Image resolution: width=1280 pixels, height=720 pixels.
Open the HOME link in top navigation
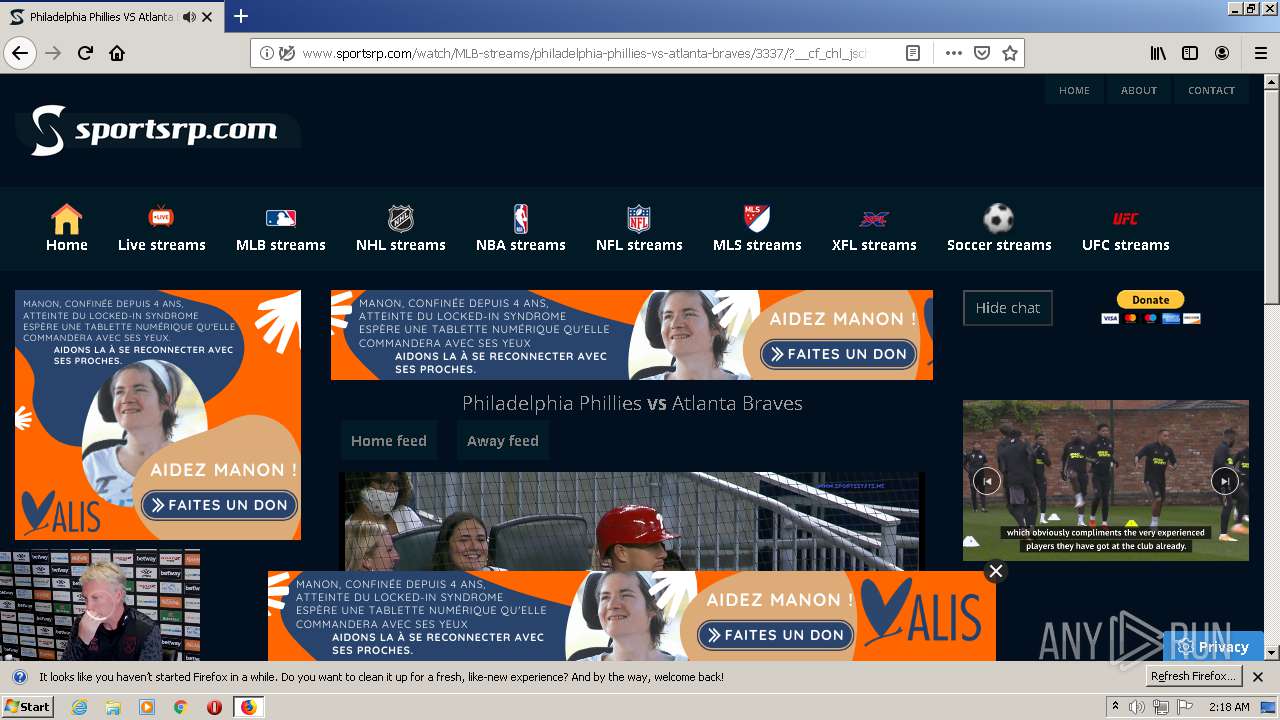click(1074, 90)
